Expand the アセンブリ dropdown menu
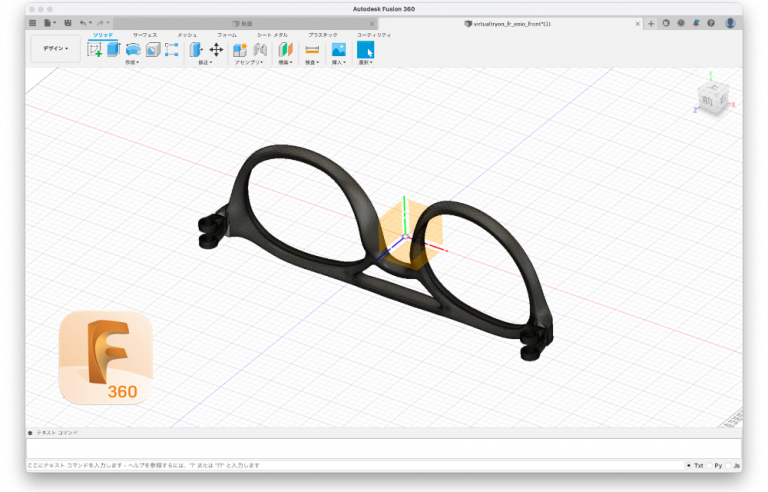768x492 pixels. pyautogui.click(x=248, y=62)
